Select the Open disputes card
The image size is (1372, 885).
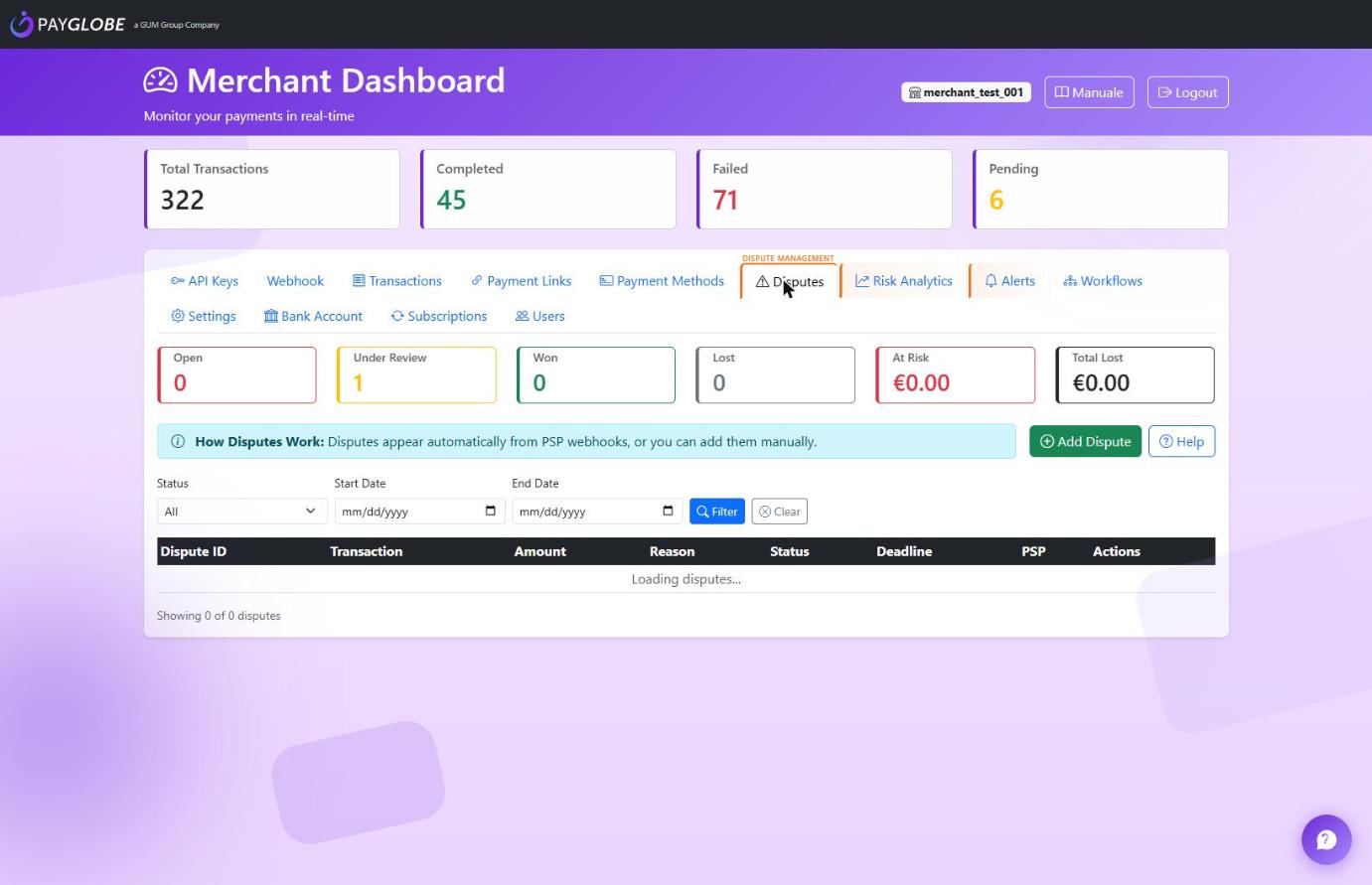(236, 374)
